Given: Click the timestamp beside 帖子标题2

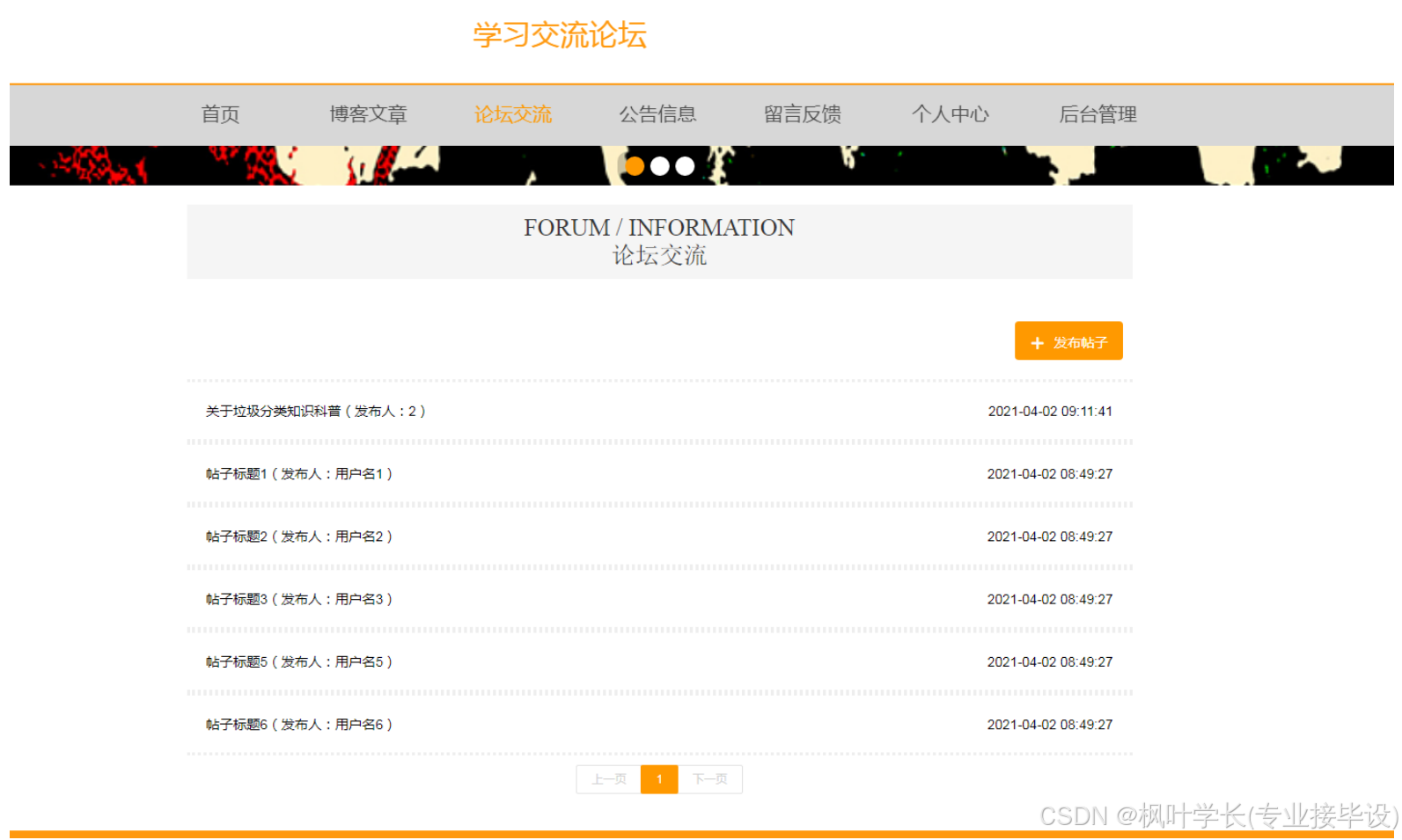Looking at the screenshot, I should (1050, 537).
